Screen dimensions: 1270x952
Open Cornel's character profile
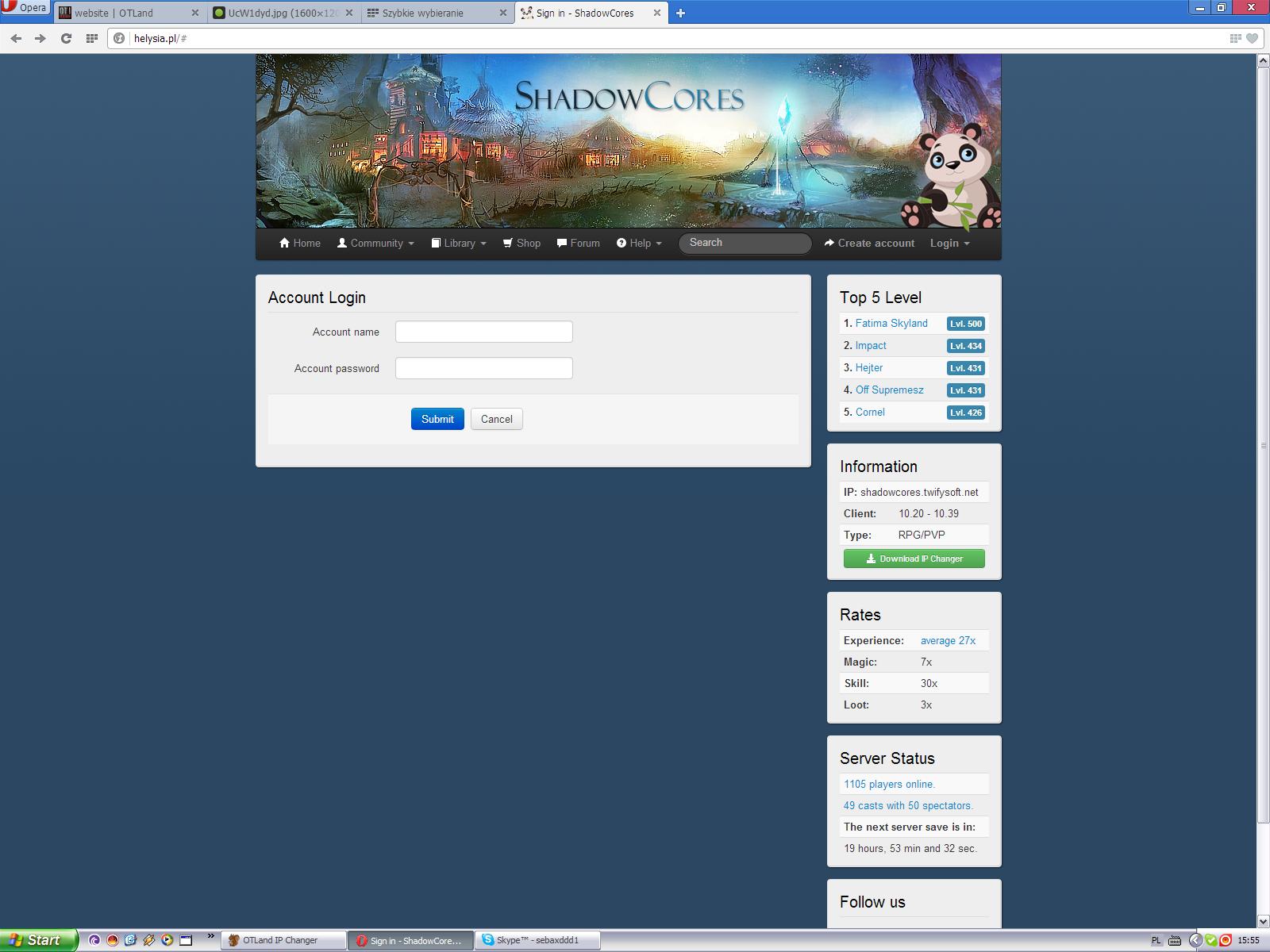click(870, 412)
